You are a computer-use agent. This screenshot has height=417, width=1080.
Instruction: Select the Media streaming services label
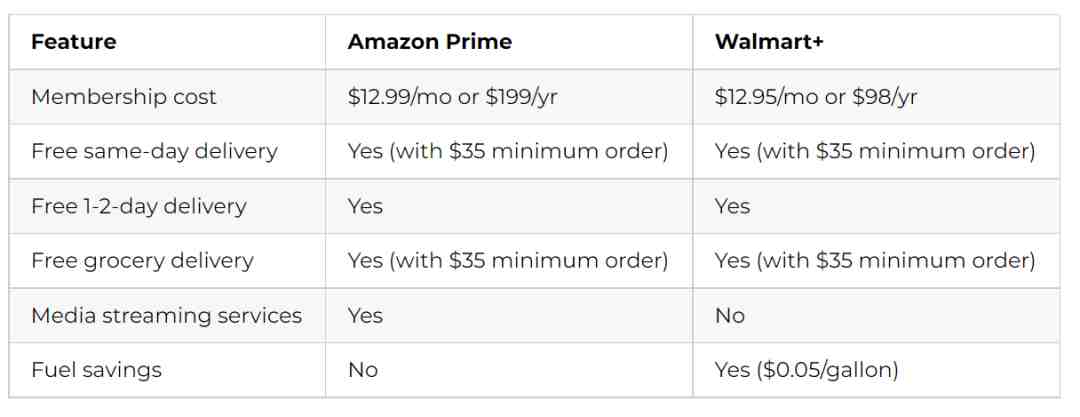(x=167, y=315)
